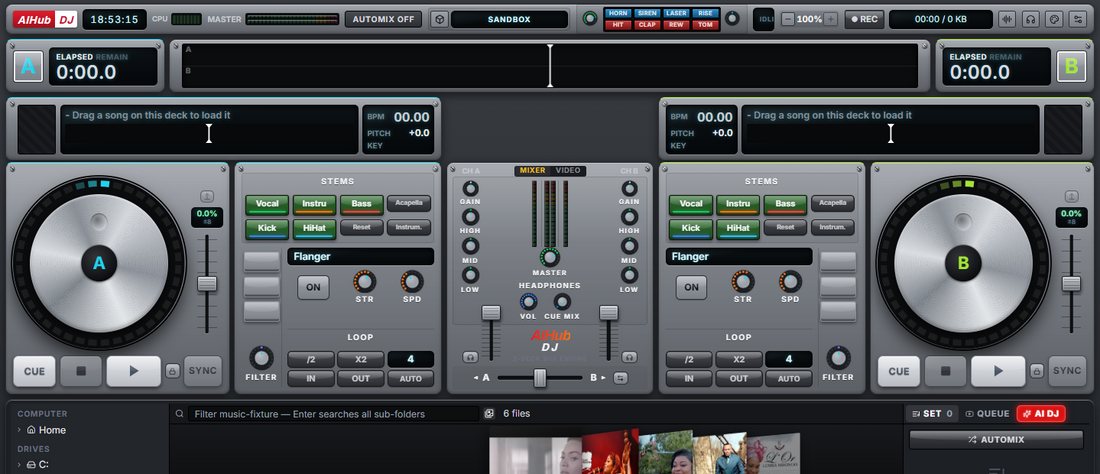
Task: Trigger the LASER sample pad
Action: (676, 13)
